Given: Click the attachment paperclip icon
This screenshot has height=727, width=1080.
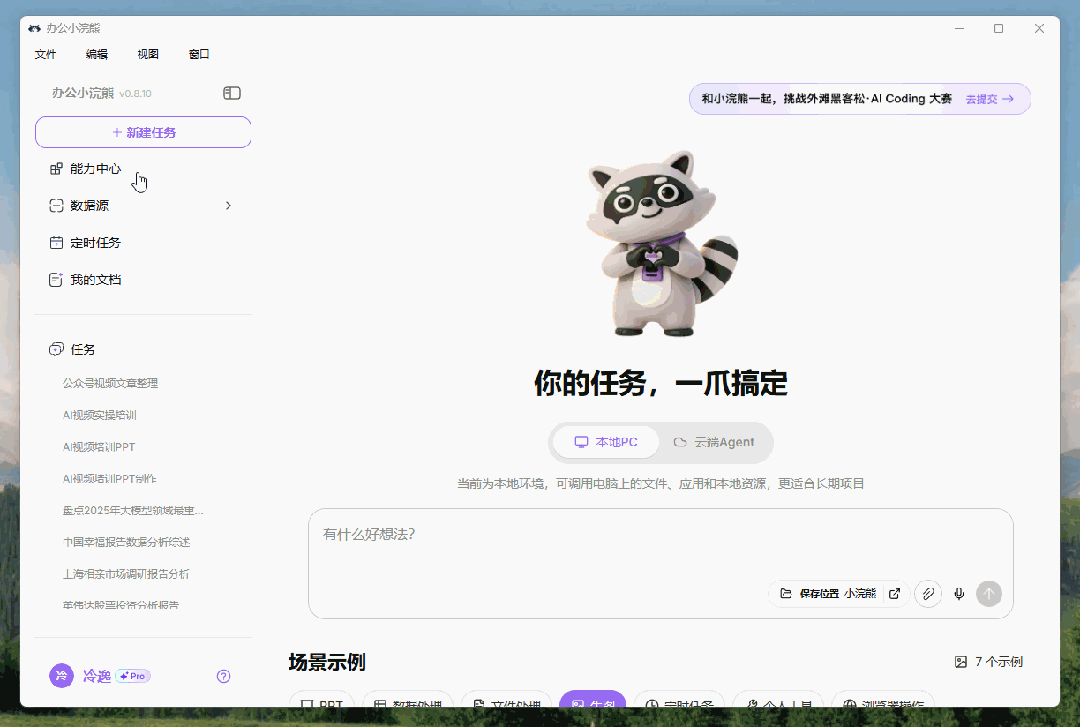Looking at the screenshot, I should 928,594.
